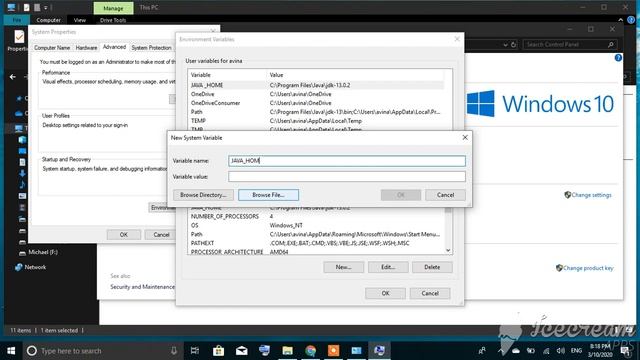Open Task View from the taskbar
640x360 pixels.
[195, 351]
